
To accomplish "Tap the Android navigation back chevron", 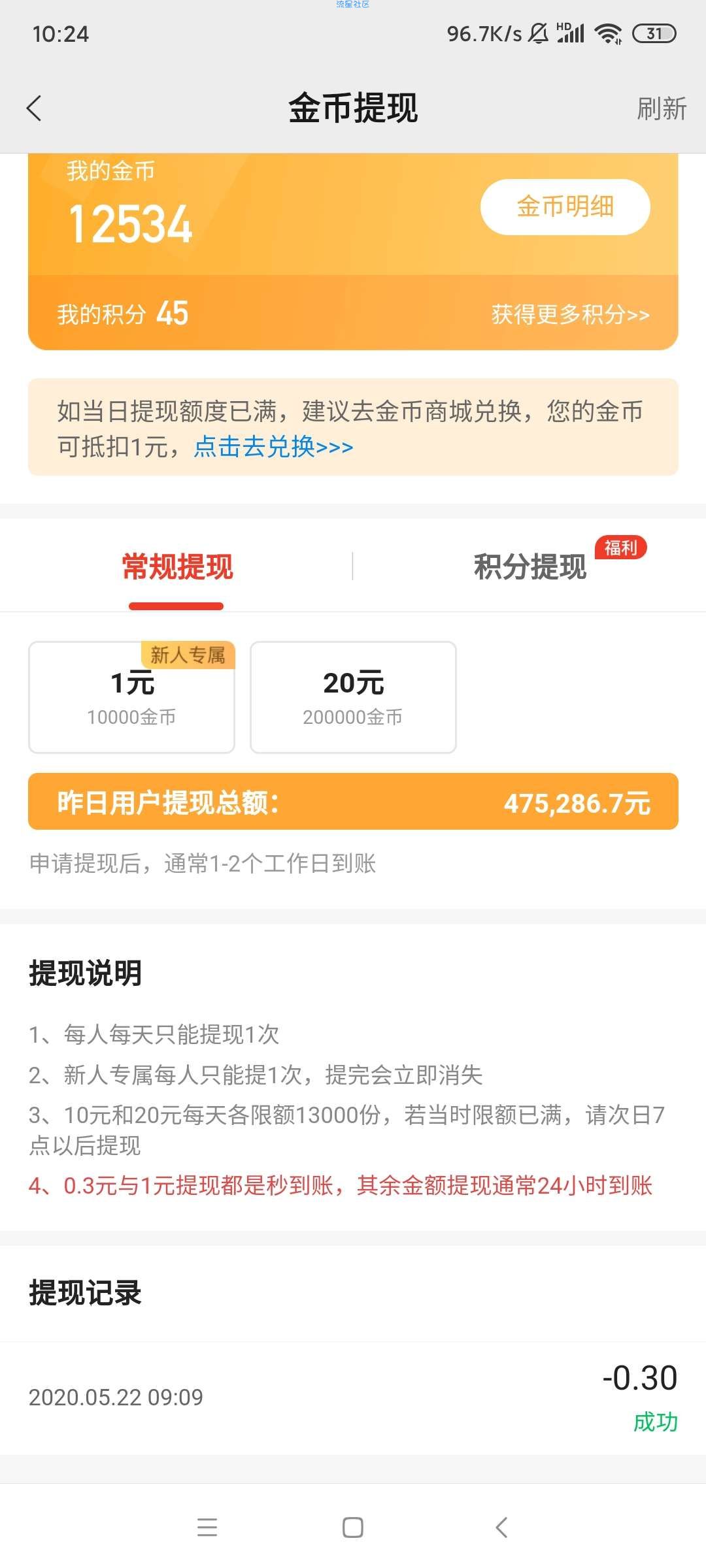I will click(501, 1527).
